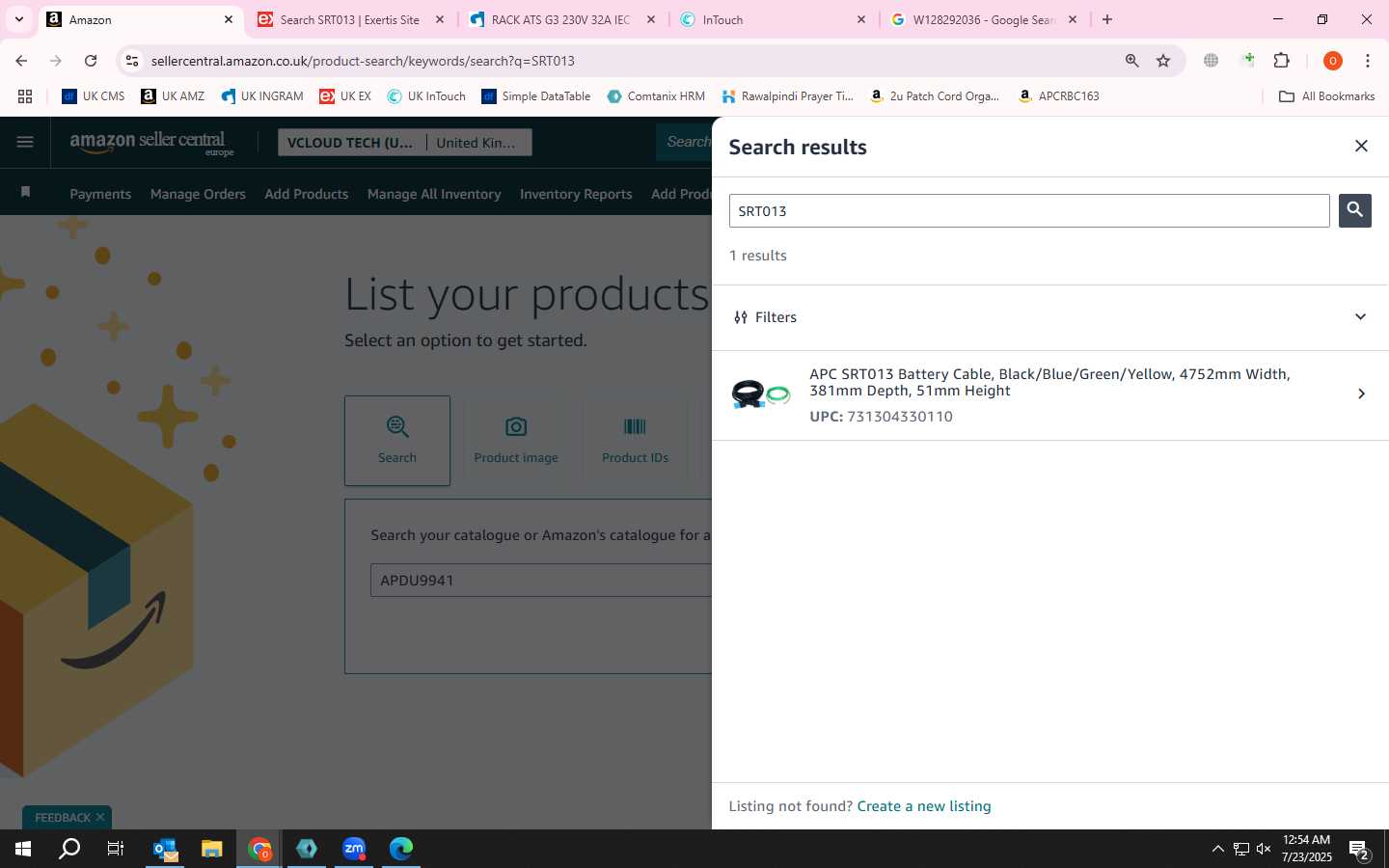Open the apps grid in bookmarks bar
The height and width of the screenshot is (868, 1389).
[25, 96]
